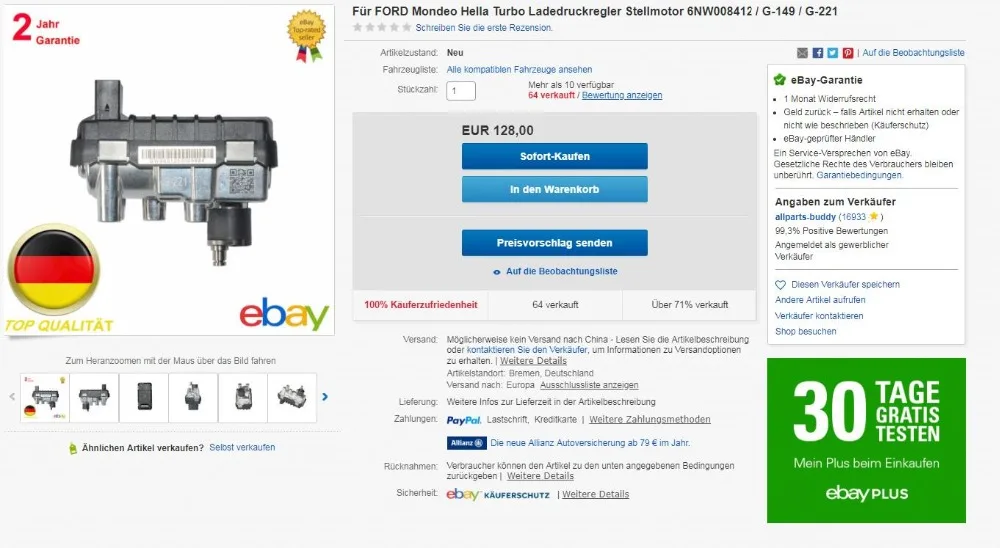
Task: Share listing on Twitter icon
Action: (x=833, y=53)
